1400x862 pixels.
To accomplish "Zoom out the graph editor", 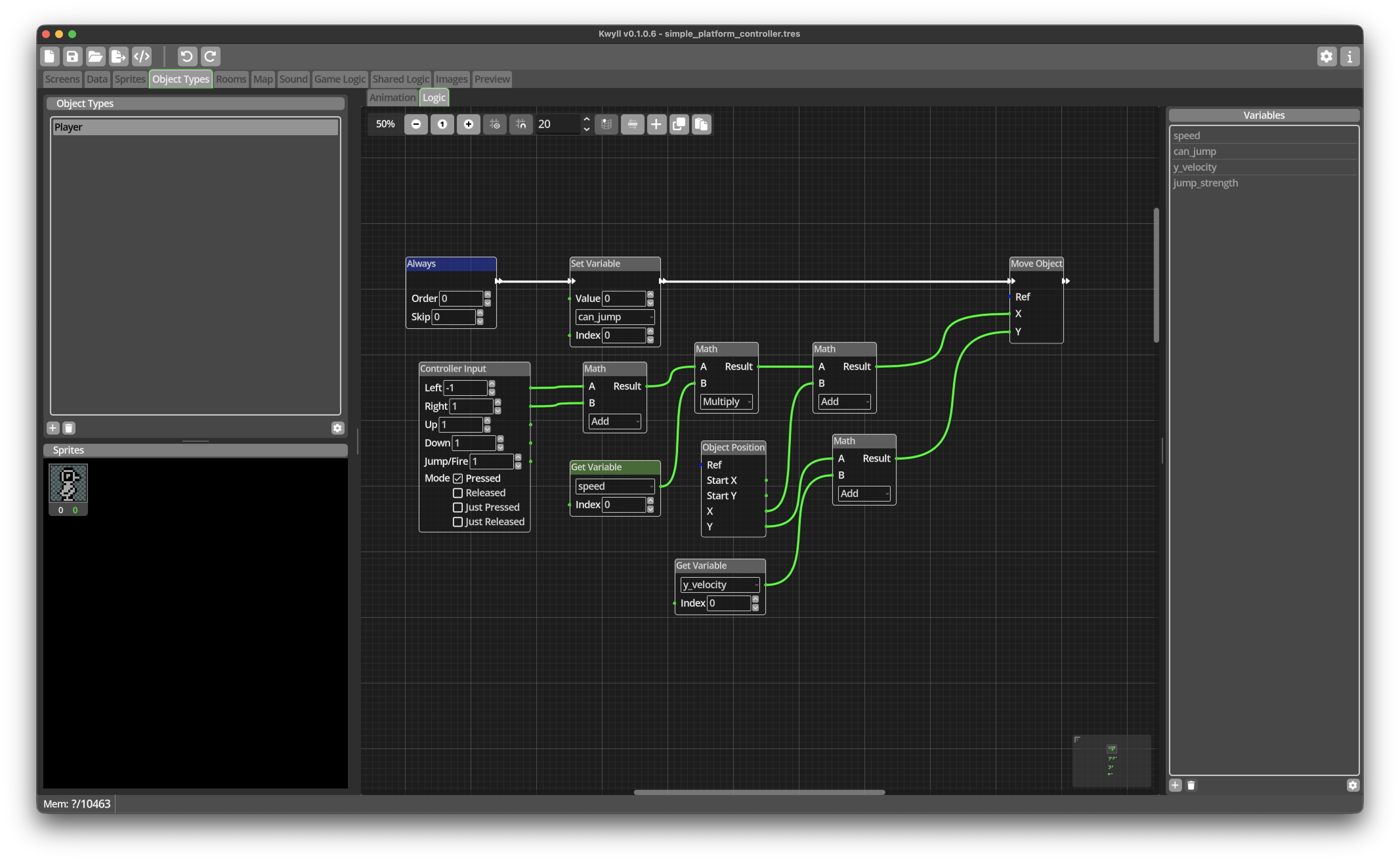I will (416, 124).
